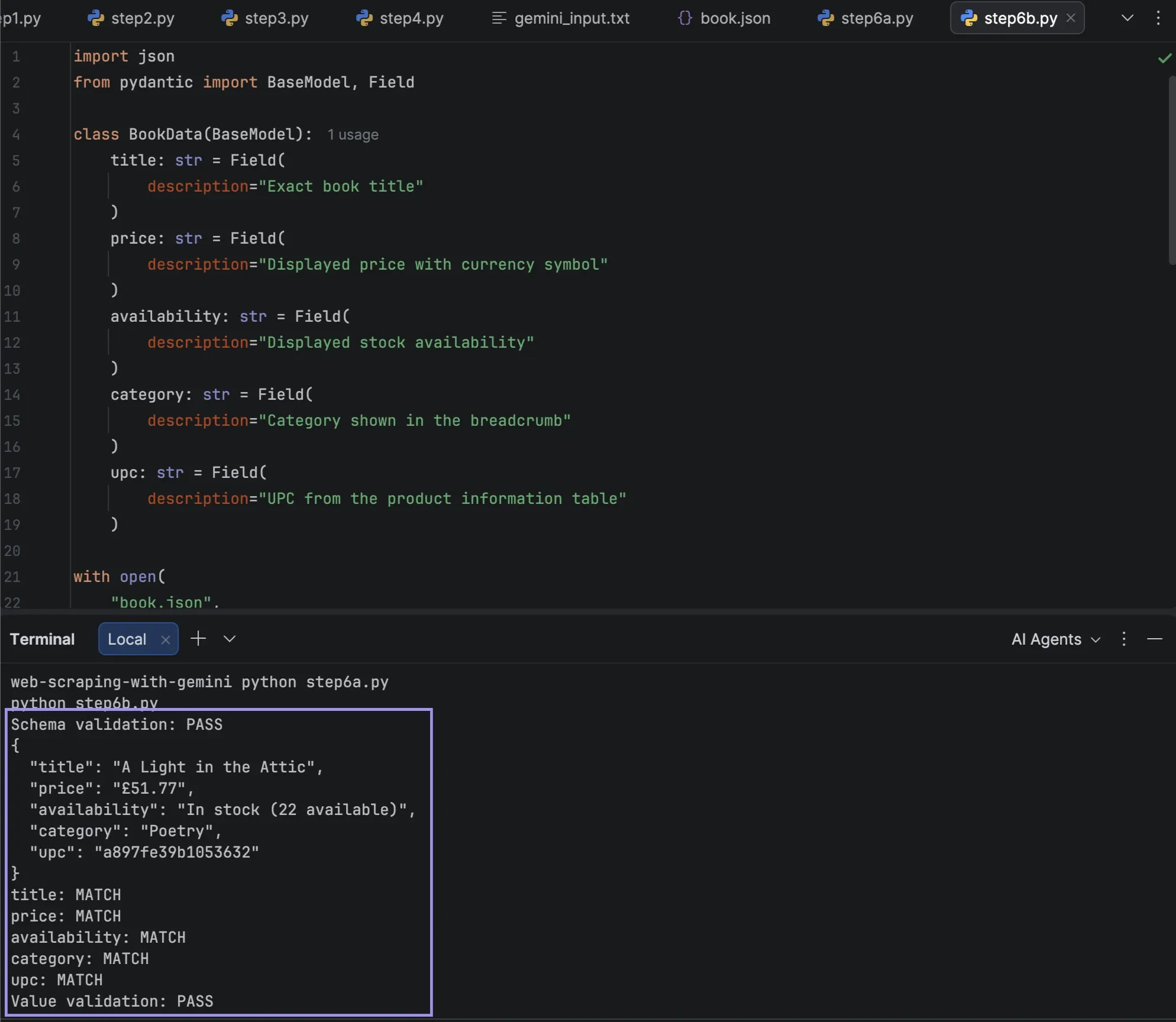Add a new terminal session
This screenshot has height=1022, width=1176.
coord(198,639)
